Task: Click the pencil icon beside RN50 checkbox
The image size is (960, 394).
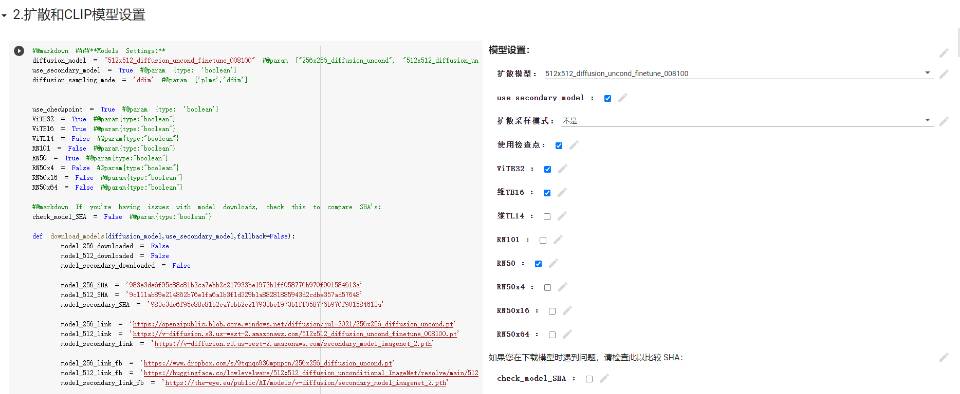Action: click(x=553, y=264)
